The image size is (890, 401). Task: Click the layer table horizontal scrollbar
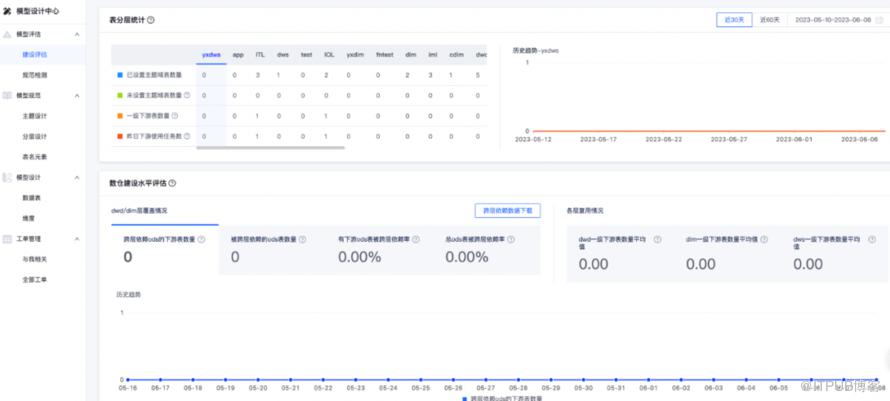(x=270, y=147)
